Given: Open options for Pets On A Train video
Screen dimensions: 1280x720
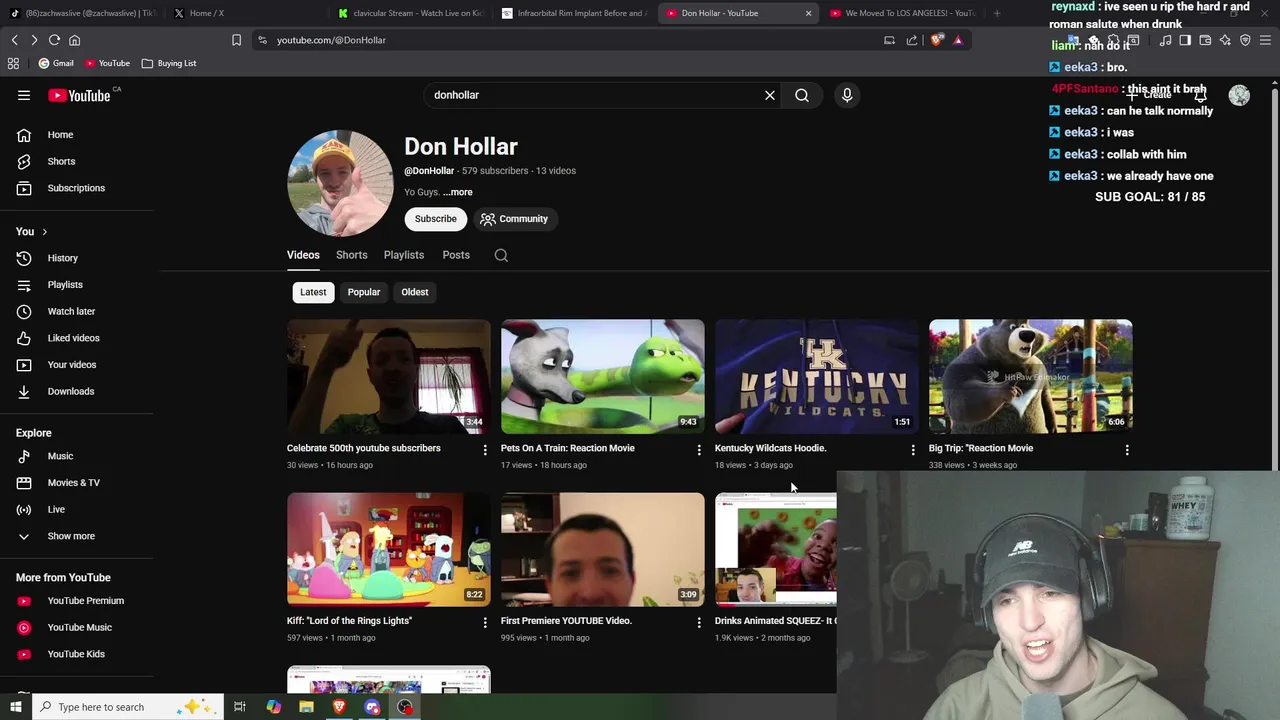Looking at the screenshot, I should (x=699, y=450).
